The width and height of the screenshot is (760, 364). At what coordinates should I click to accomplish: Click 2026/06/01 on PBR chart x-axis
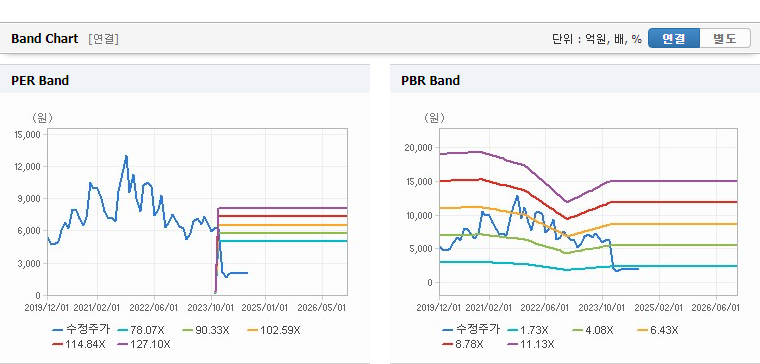715,308
